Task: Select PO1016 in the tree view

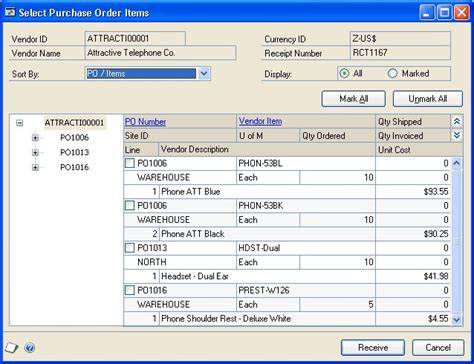Action: [x=74, y=167]
